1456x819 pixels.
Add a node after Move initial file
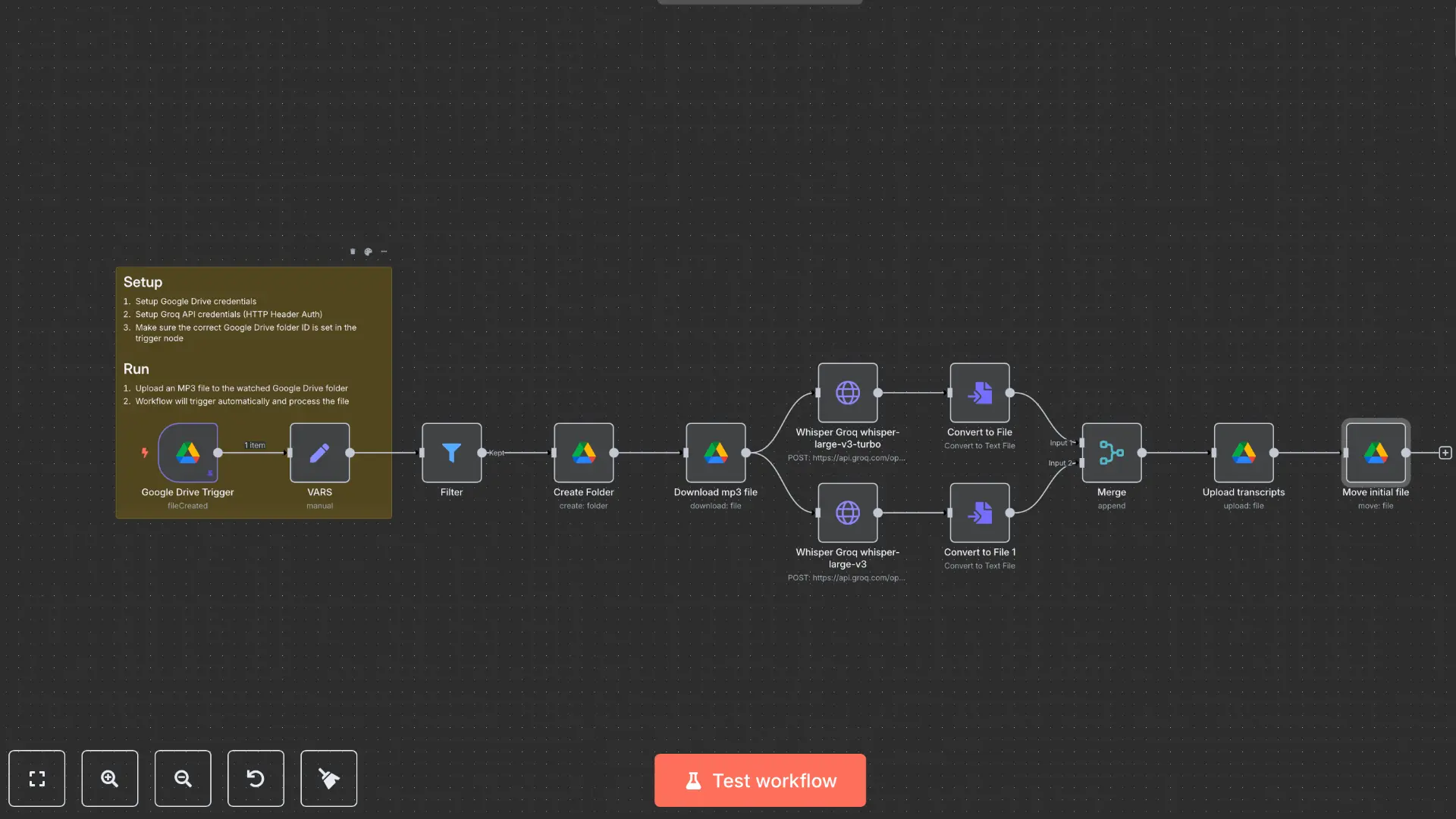point(1445,453)
